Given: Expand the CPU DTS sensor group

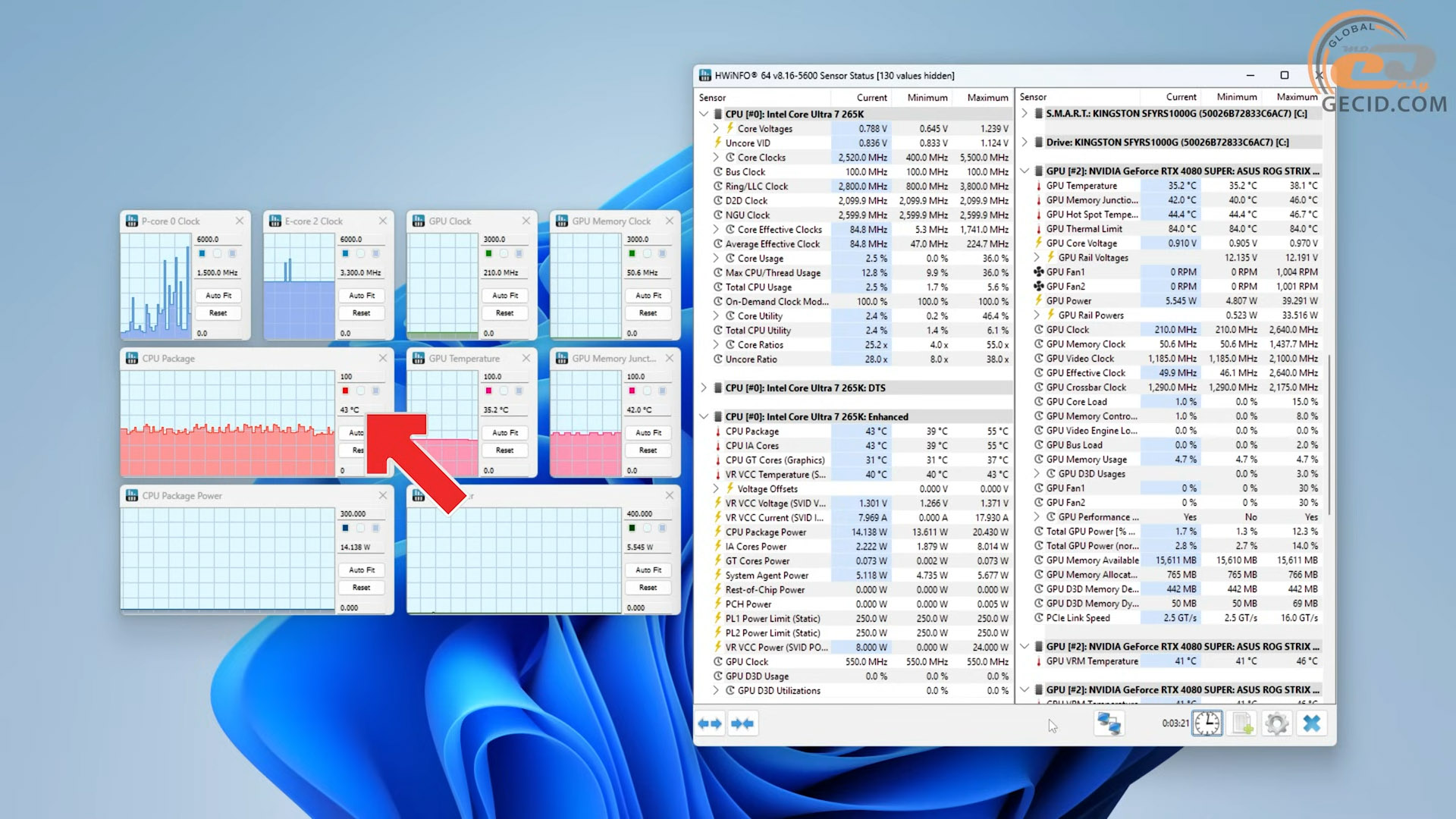Looking at the screenshot, I should [704, 388].
